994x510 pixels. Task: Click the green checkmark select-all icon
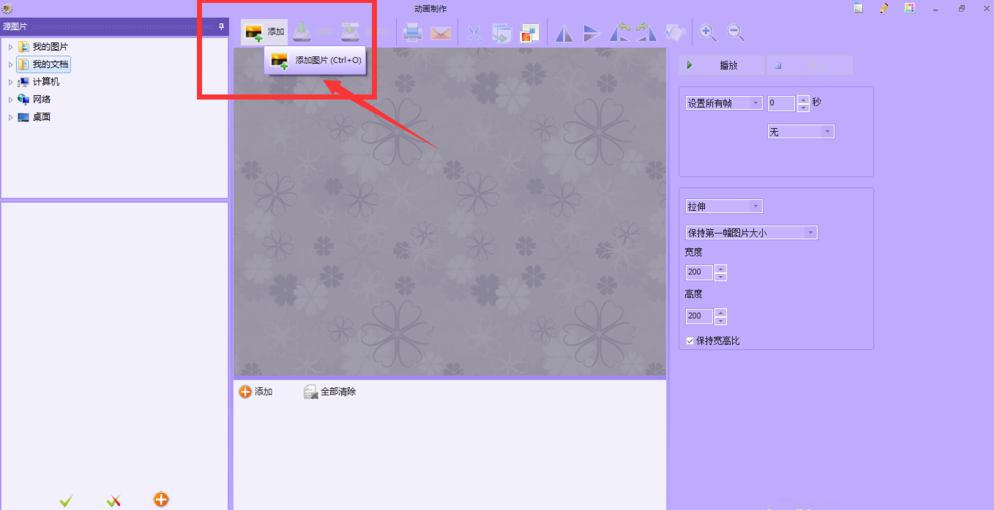pyautogui.click(x=67, y=500)
